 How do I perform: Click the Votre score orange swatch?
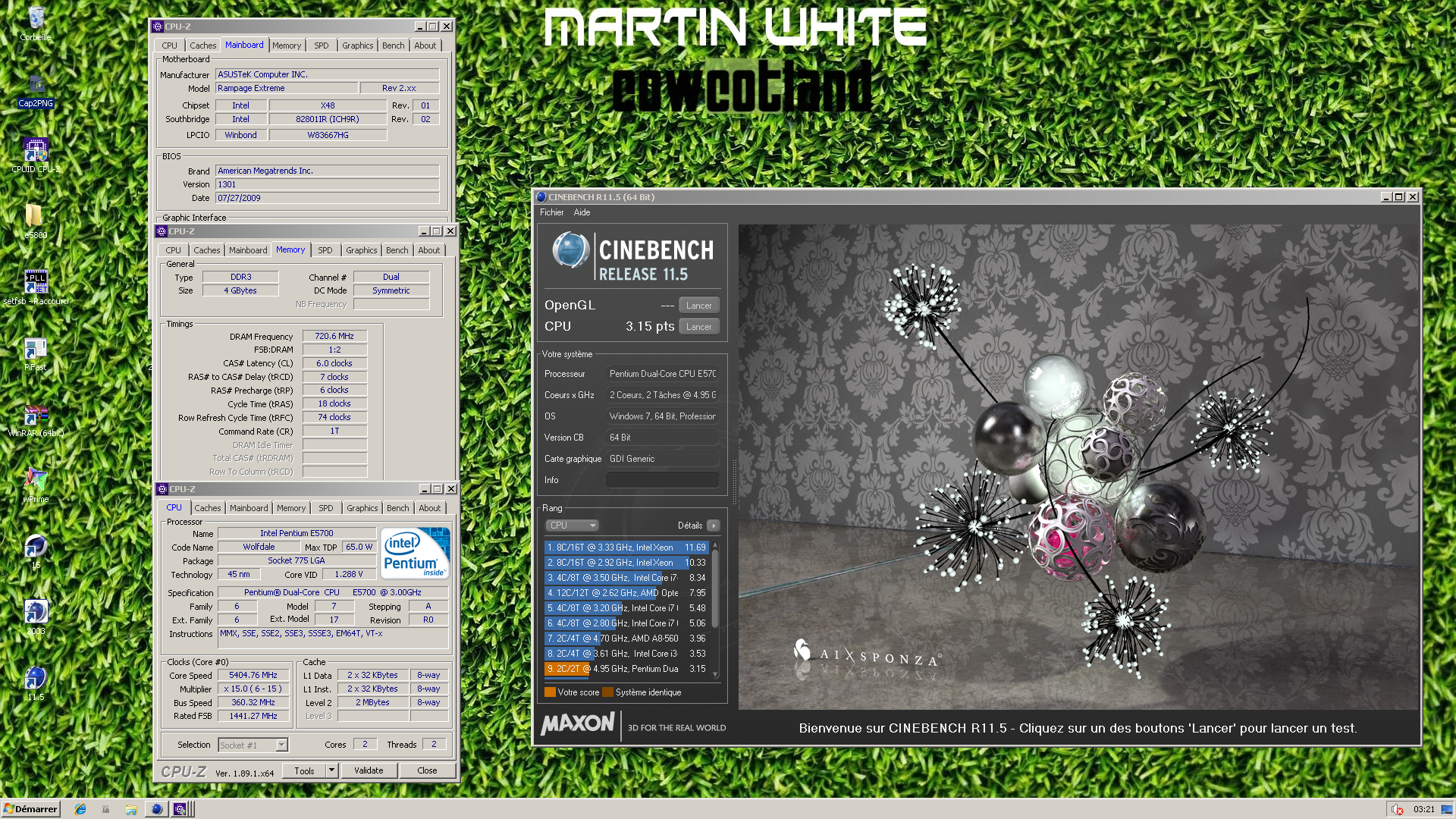550,692
